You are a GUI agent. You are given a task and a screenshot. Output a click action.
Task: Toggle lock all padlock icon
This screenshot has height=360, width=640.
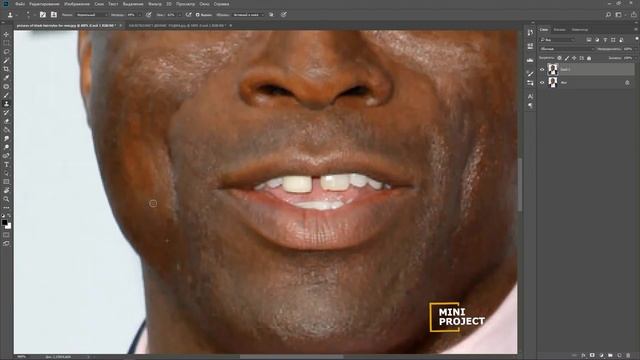pyautogui.click(x=589, y=58)
